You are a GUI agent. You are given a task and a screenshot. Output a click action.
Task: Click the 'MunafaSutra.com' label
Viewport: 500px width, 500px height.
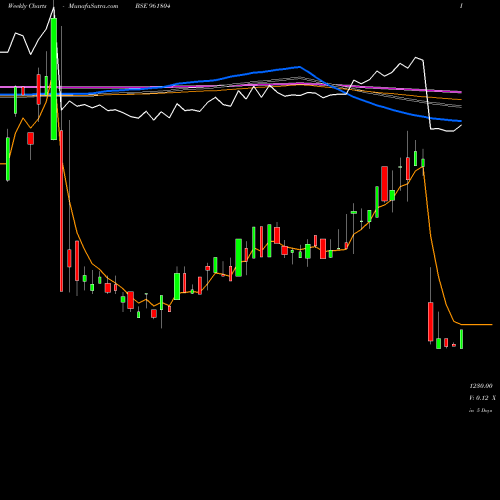(x=93, y=6)
